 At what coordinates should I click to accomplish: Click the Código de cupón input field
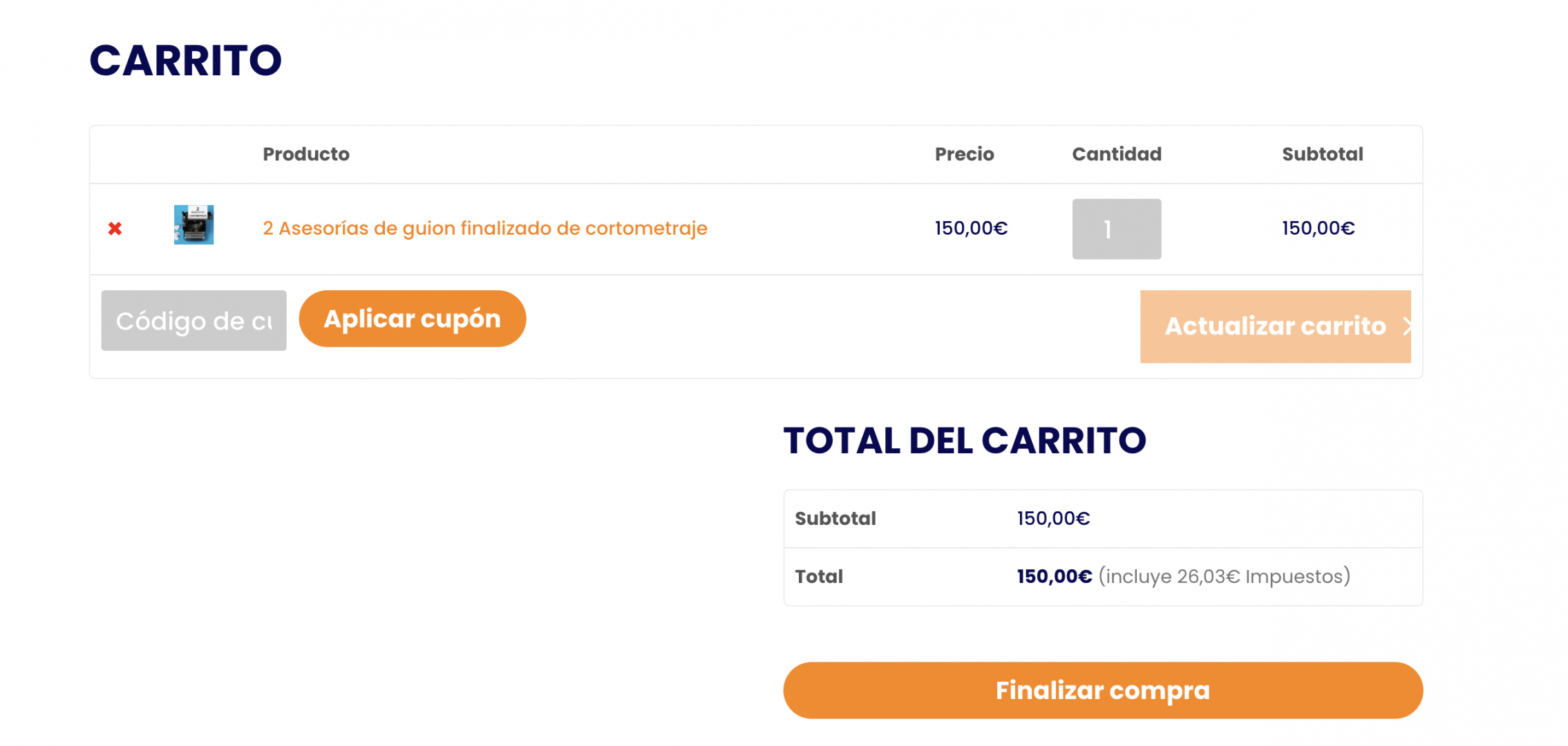(x=193, y=321)
